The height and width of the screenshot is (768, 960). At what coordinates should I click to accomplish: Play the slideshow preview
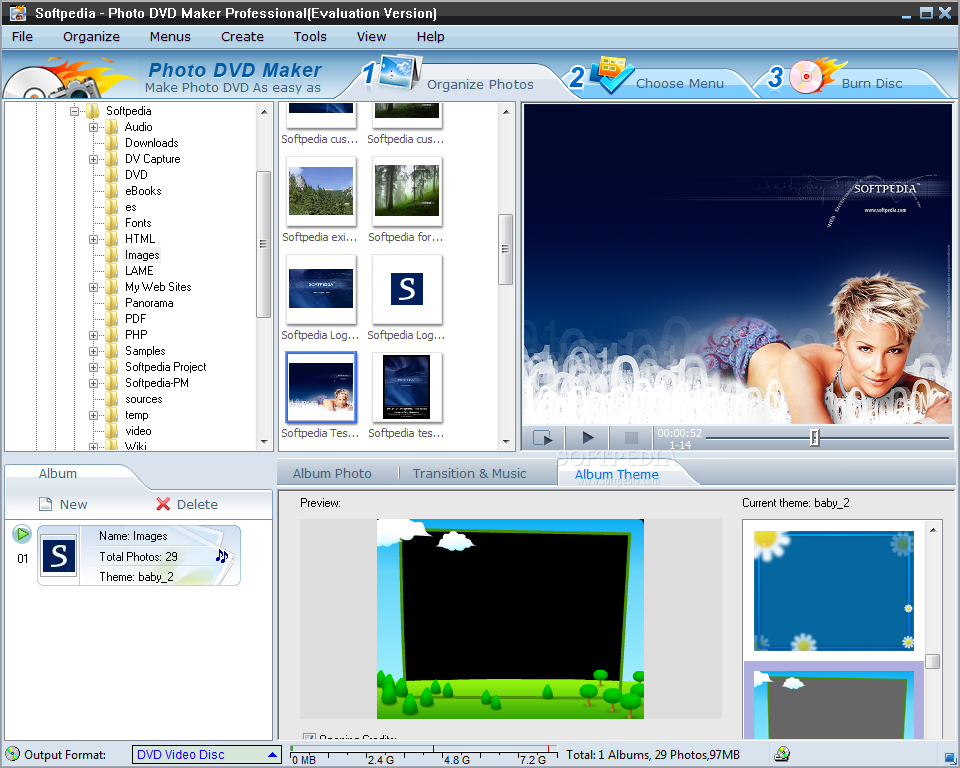coord(587,437)
